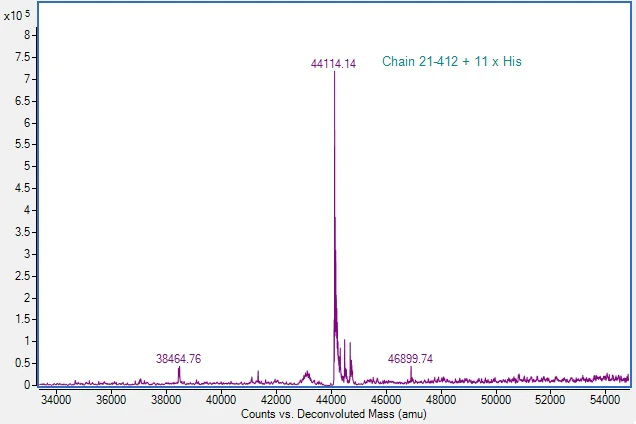Click the y-axis tick label 1.5

[23, 319]
